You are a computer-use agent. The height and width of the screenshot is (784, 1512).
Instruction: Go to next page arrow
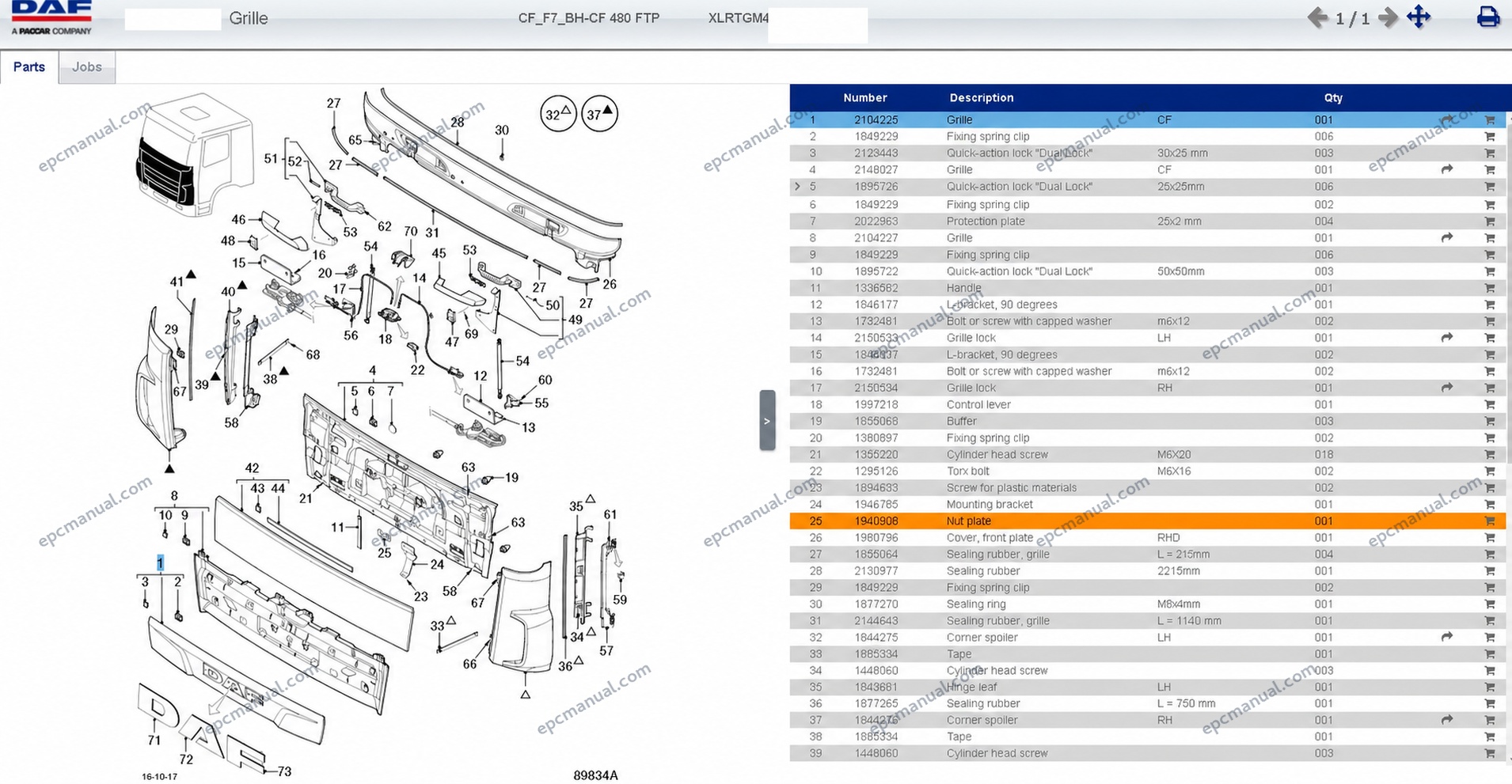(1388, 17)
